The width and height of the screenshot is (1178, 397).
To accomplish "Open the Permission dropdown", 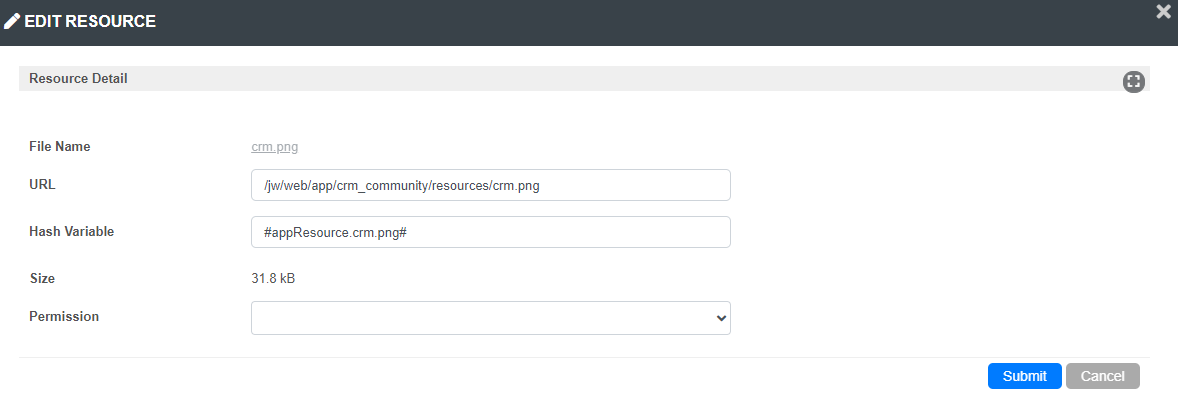I will (491, 318).
